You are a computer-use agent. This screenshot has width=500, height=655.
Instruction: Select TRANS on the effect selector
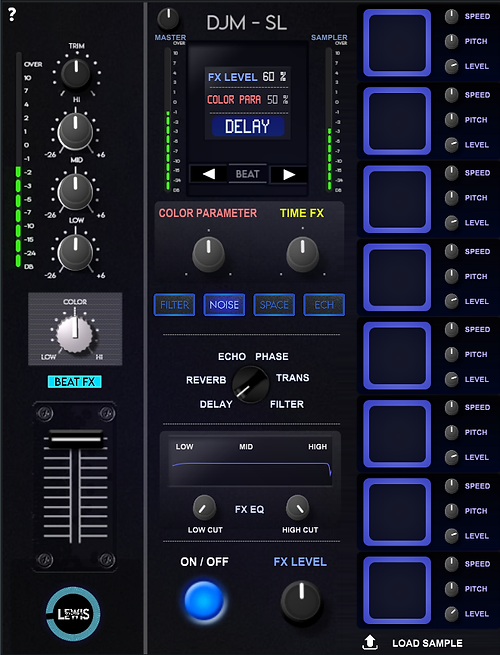(293, 378)
